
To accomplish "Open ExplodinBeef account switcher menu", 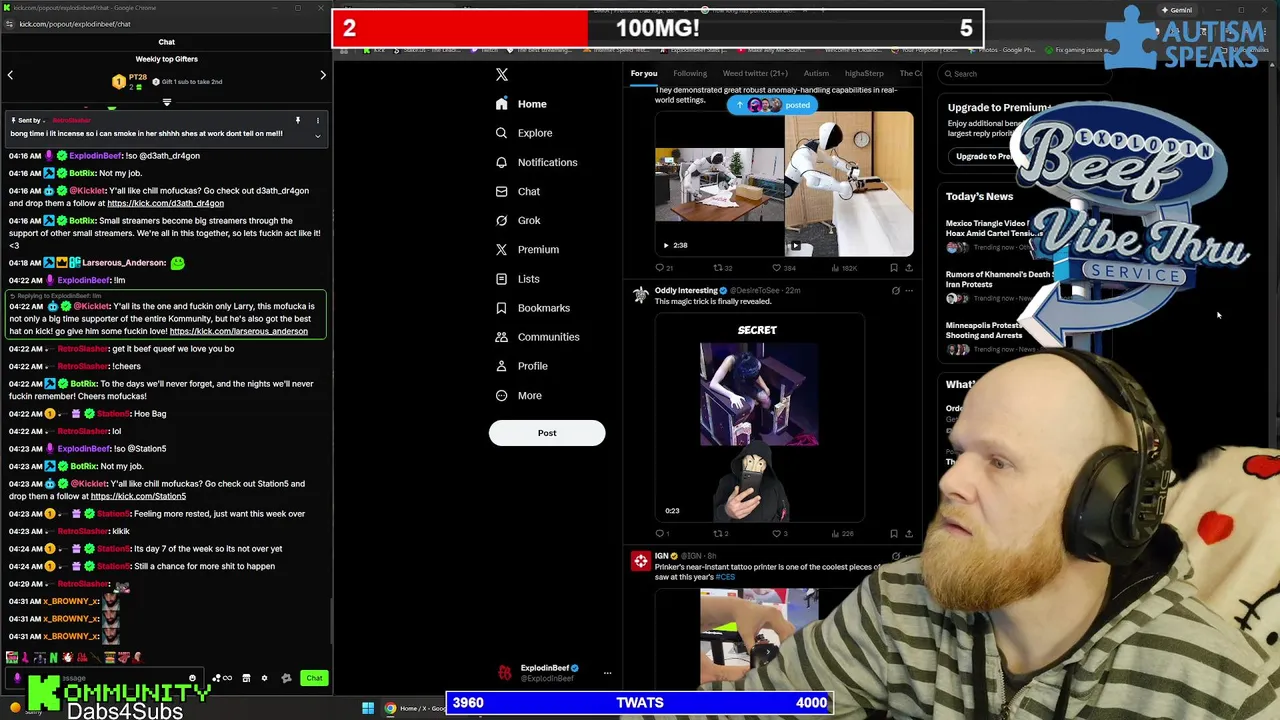I will pos(607,673).
